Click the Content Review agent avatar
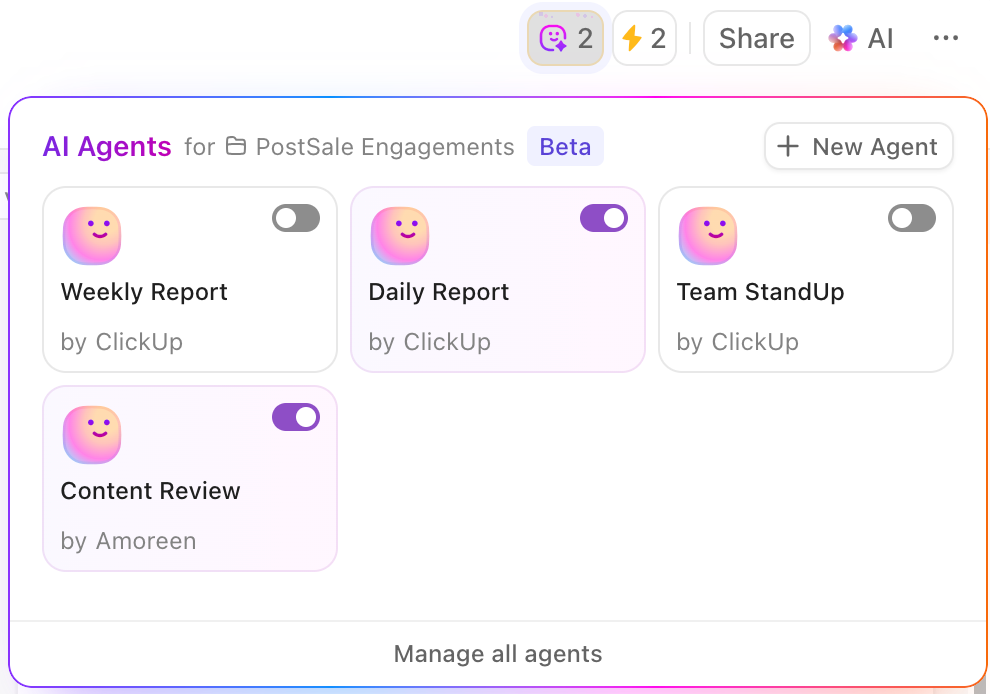The width and height of the screenshot is (990, 694). coord(92,435)
